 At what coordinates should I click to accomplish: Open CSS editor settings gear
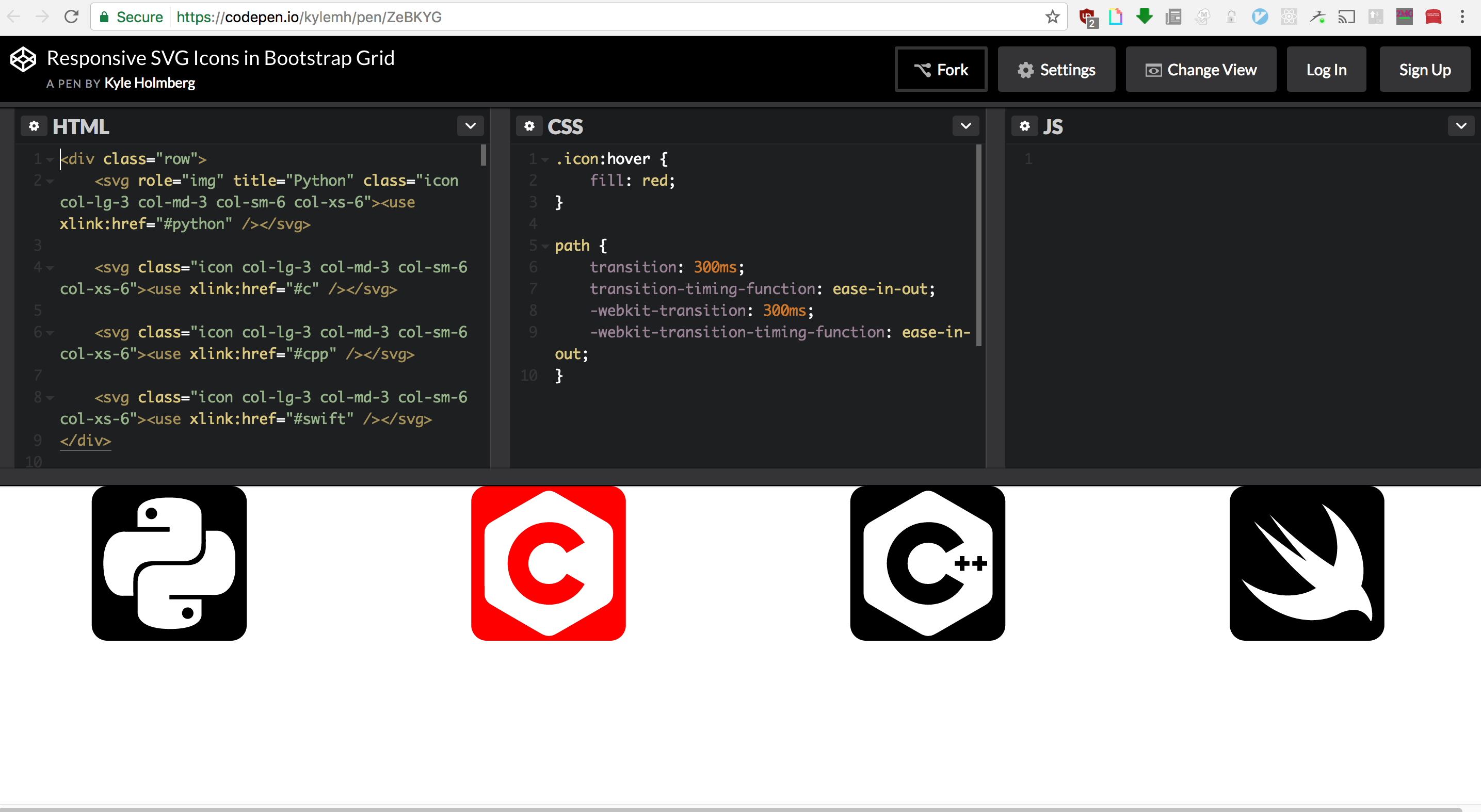[x=529, y=126]
